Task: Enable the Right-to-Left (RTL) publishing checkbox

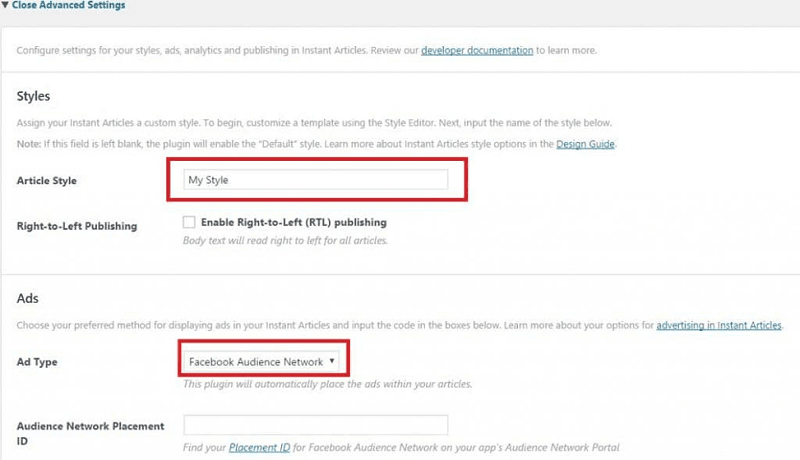Action: click(189, 222)
